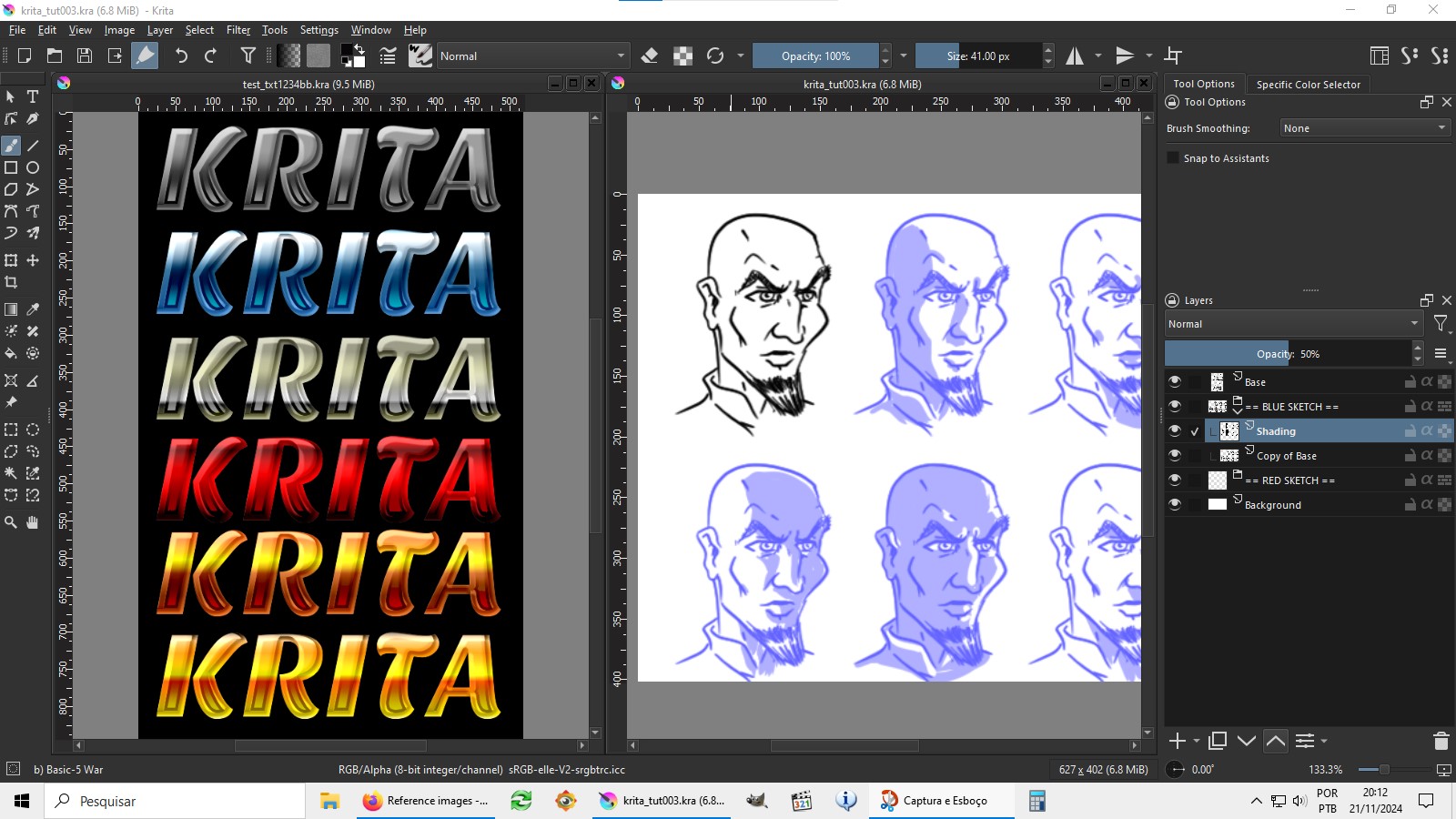Image resolution: width=1456 pixels, height=819 pixels.
Task: Toggle visibility of Base layer
Action: pyautogui.click(x=1175, y=381)
